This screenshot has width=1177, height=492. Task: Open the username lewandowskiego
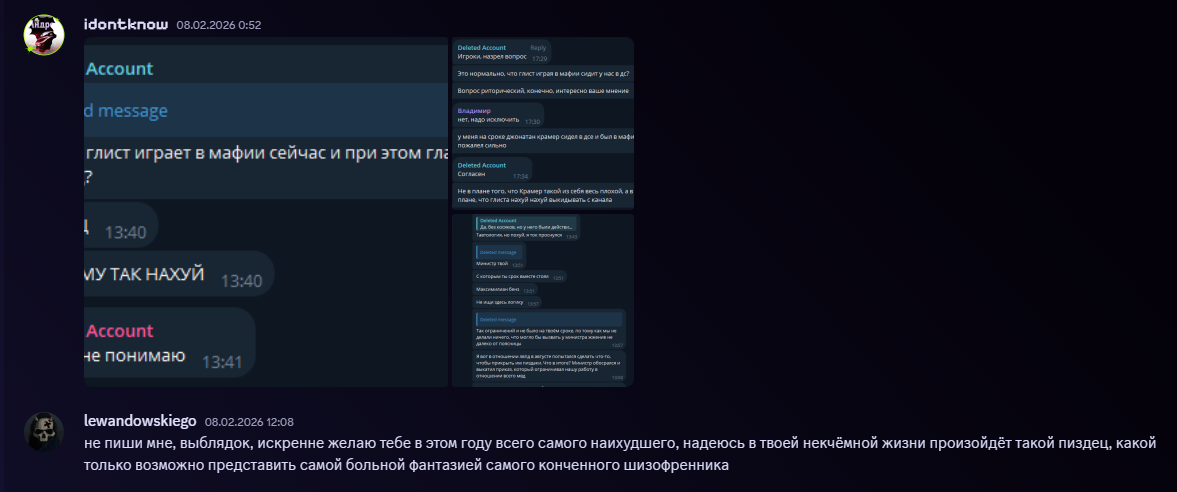(x=140, y=421)
